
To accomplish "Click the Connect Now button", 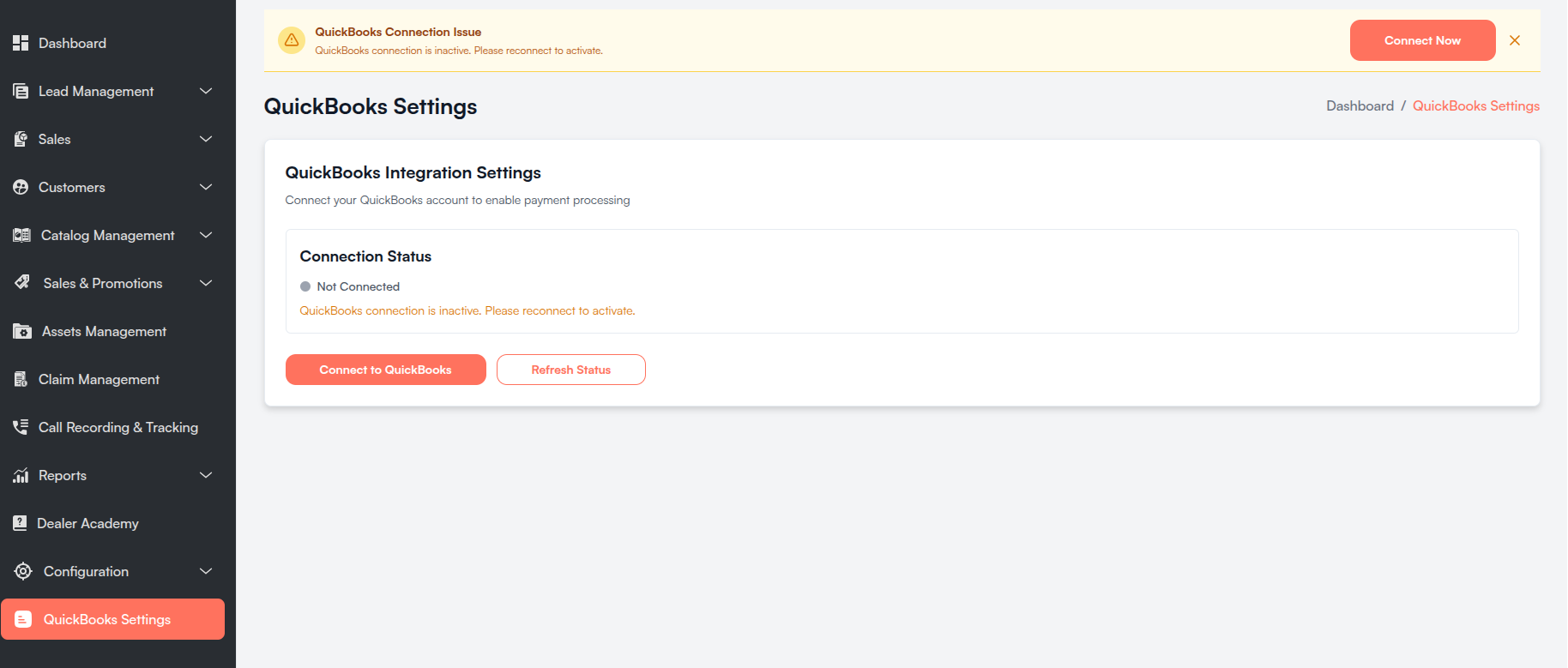I will pos(1422,40).
